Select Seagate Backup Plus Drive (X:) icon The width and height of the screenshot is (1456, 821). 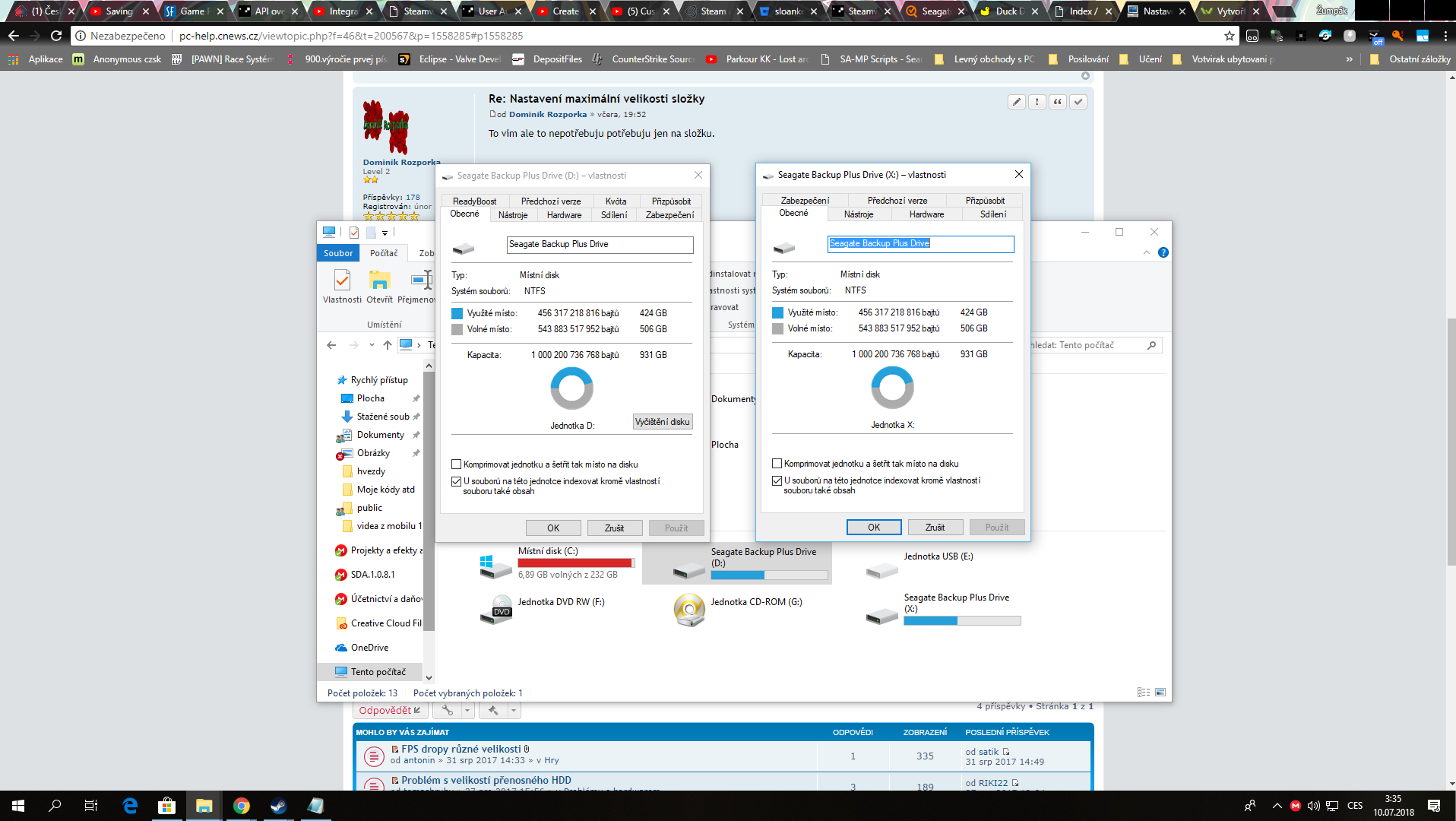coord(882,615)
